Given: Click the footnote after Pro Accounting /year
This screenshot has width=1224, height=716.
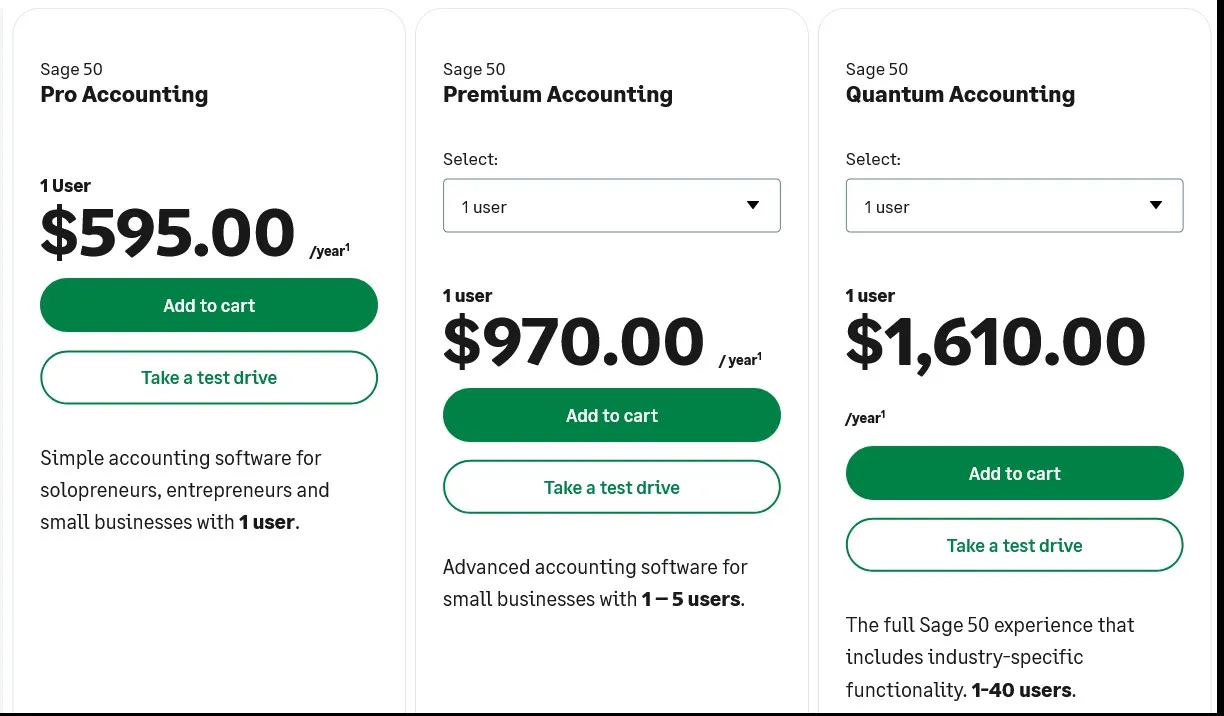Looking at the screenshot, I should coord(347,247).
